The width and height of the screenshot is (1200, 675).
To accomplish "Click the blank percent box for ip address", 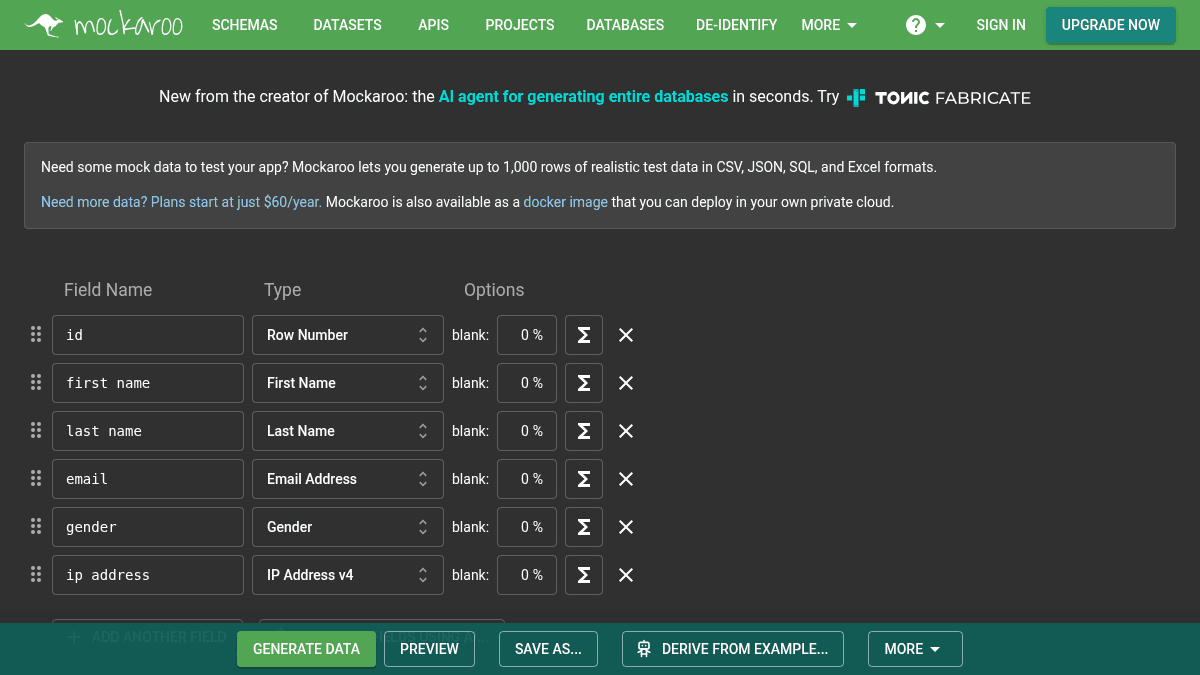I will click(x=527, y=575).
